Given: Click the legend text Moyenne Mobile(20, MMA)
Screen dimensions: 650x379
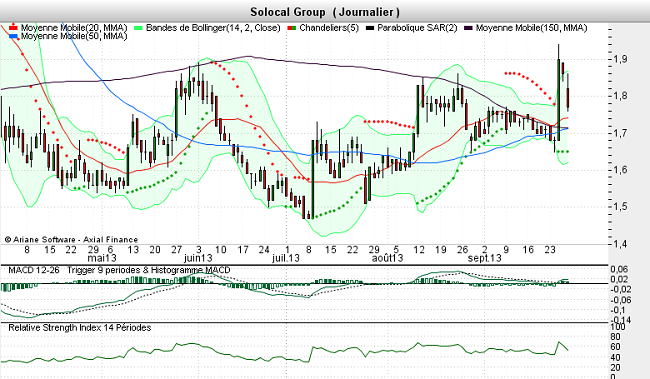Looking at the screenshot, I should pyautogui.click(x=74, y=28).
